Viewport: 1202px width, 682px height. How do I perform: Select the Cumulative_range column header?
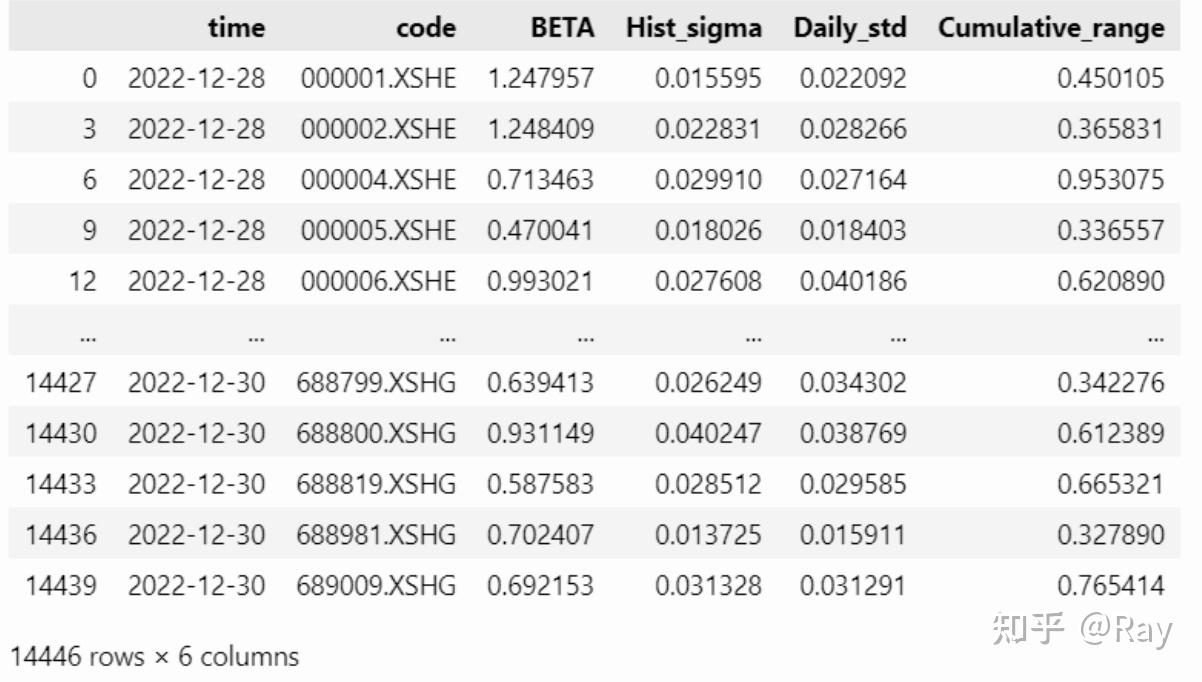1051,28
